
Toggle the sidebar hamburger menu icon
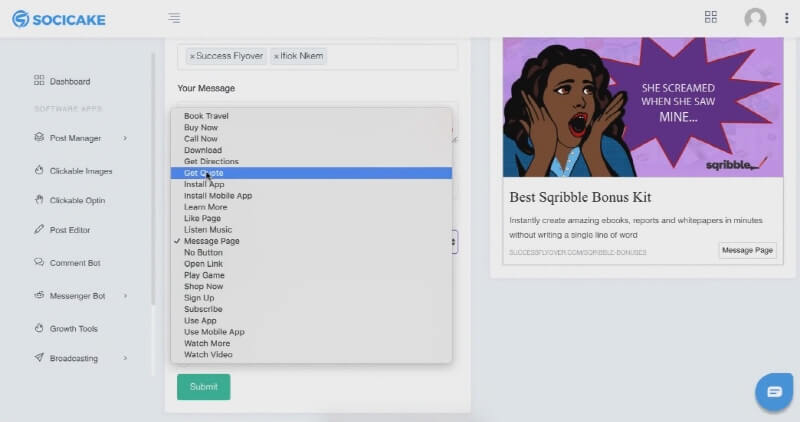click(x=174, y=18)
